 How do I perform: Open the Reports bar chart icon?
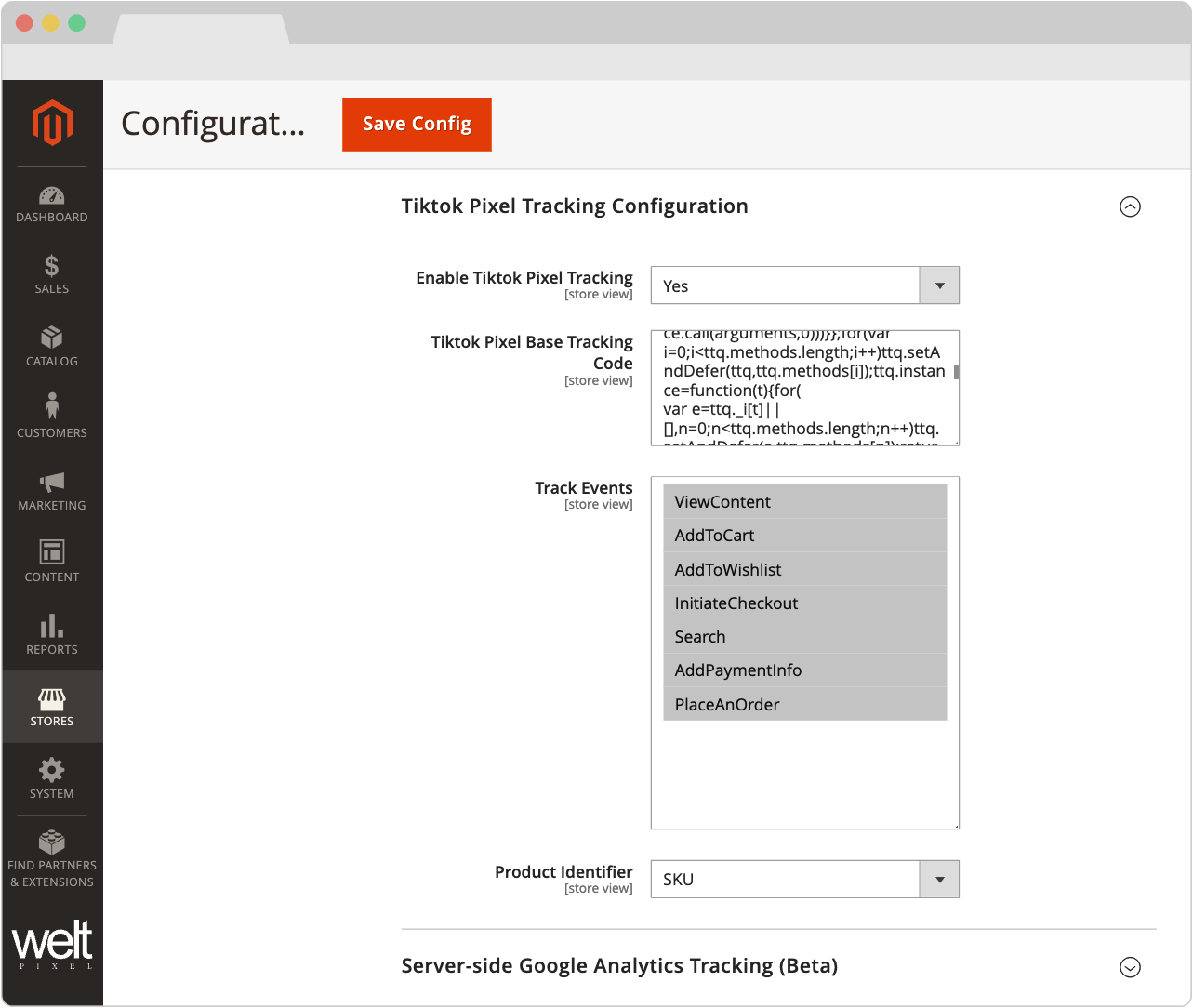pos(52,626)
